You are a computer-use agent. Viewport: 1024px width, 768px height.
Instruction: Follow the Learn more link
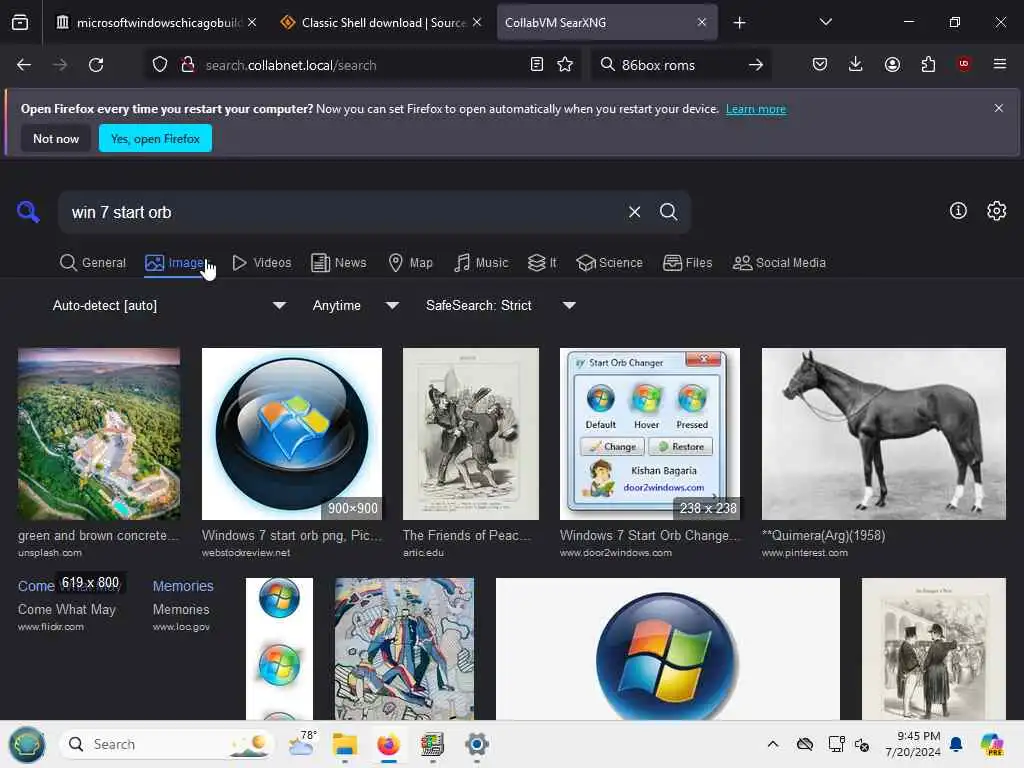point(756,109)
